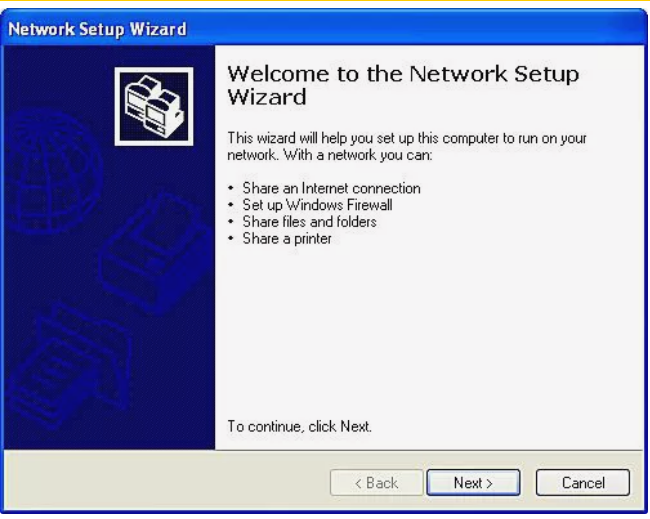Click the empty footer area left of Back
This screenshot has width=650, height=519.
coord(166,482)
